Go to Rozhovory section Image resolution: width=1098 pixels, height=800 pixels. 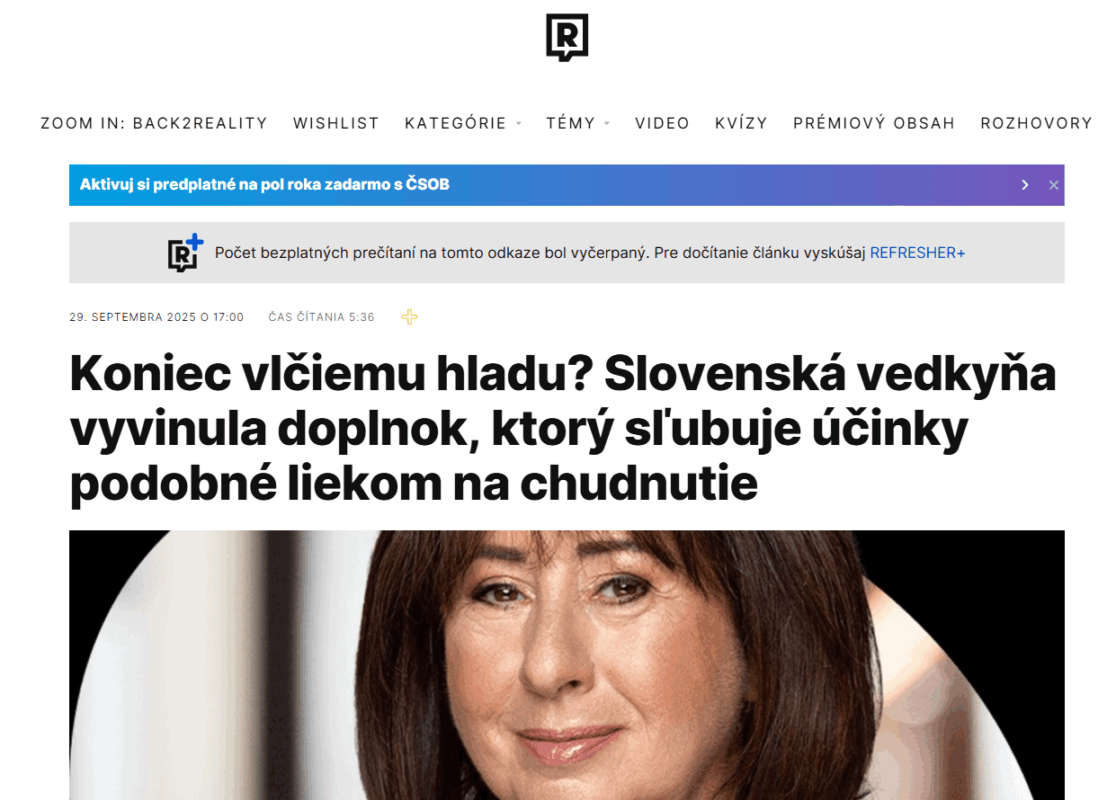1036,123
